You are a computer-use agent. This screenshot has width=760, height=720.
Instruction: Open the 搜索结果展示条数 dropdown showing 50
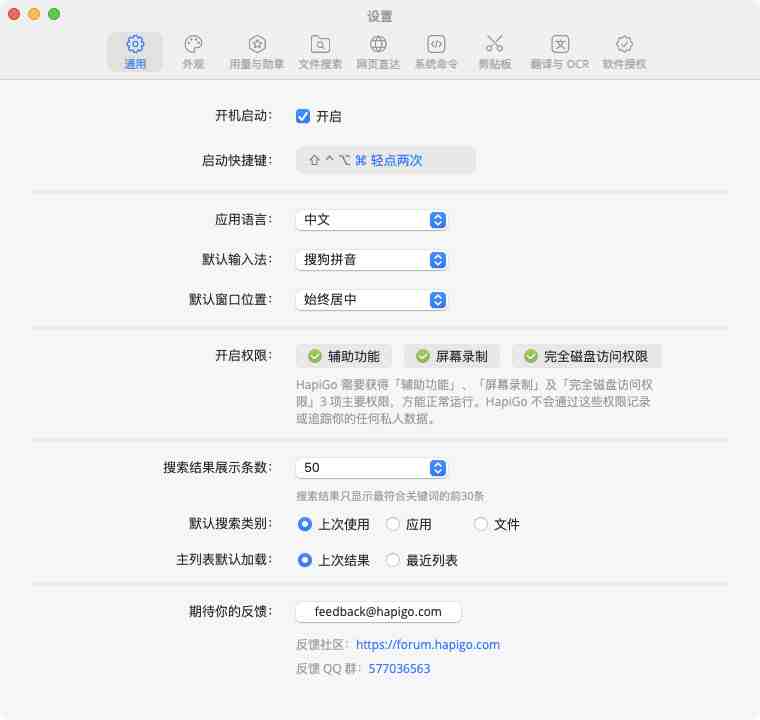click(x=371, y=468)
